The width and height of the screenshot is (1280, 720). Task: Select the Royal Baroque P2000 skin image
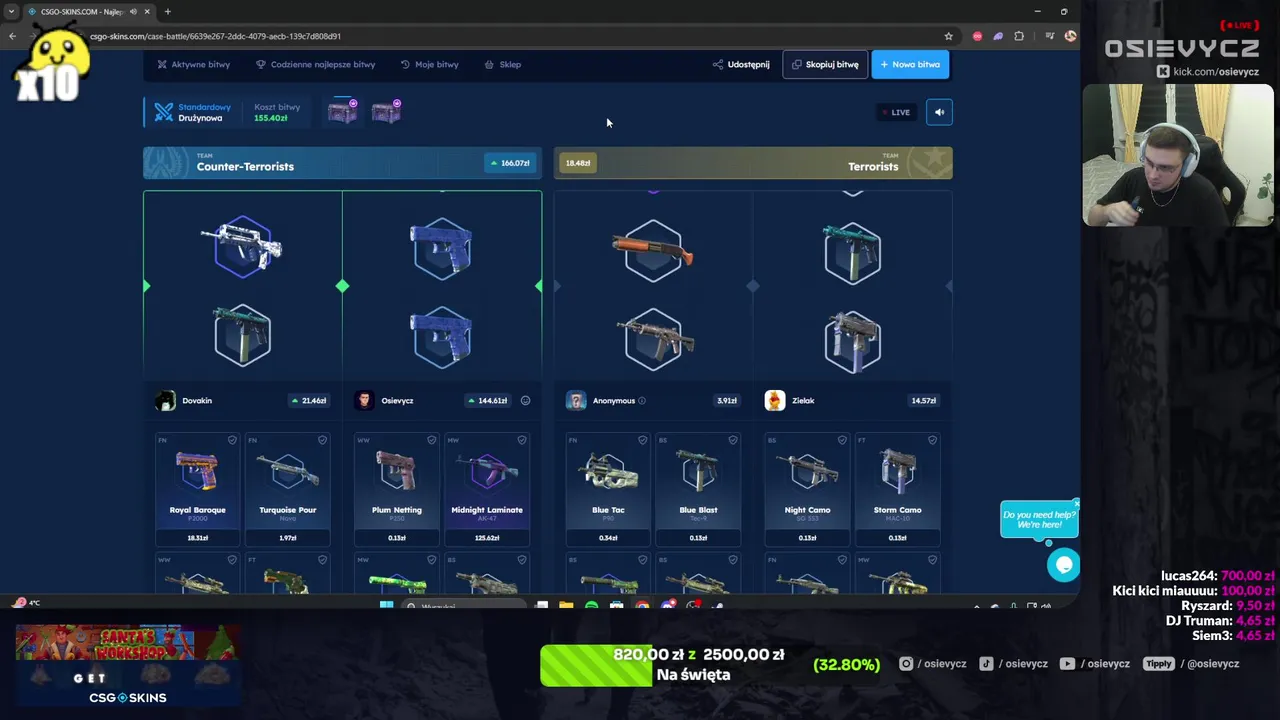(x=197, y=471)
